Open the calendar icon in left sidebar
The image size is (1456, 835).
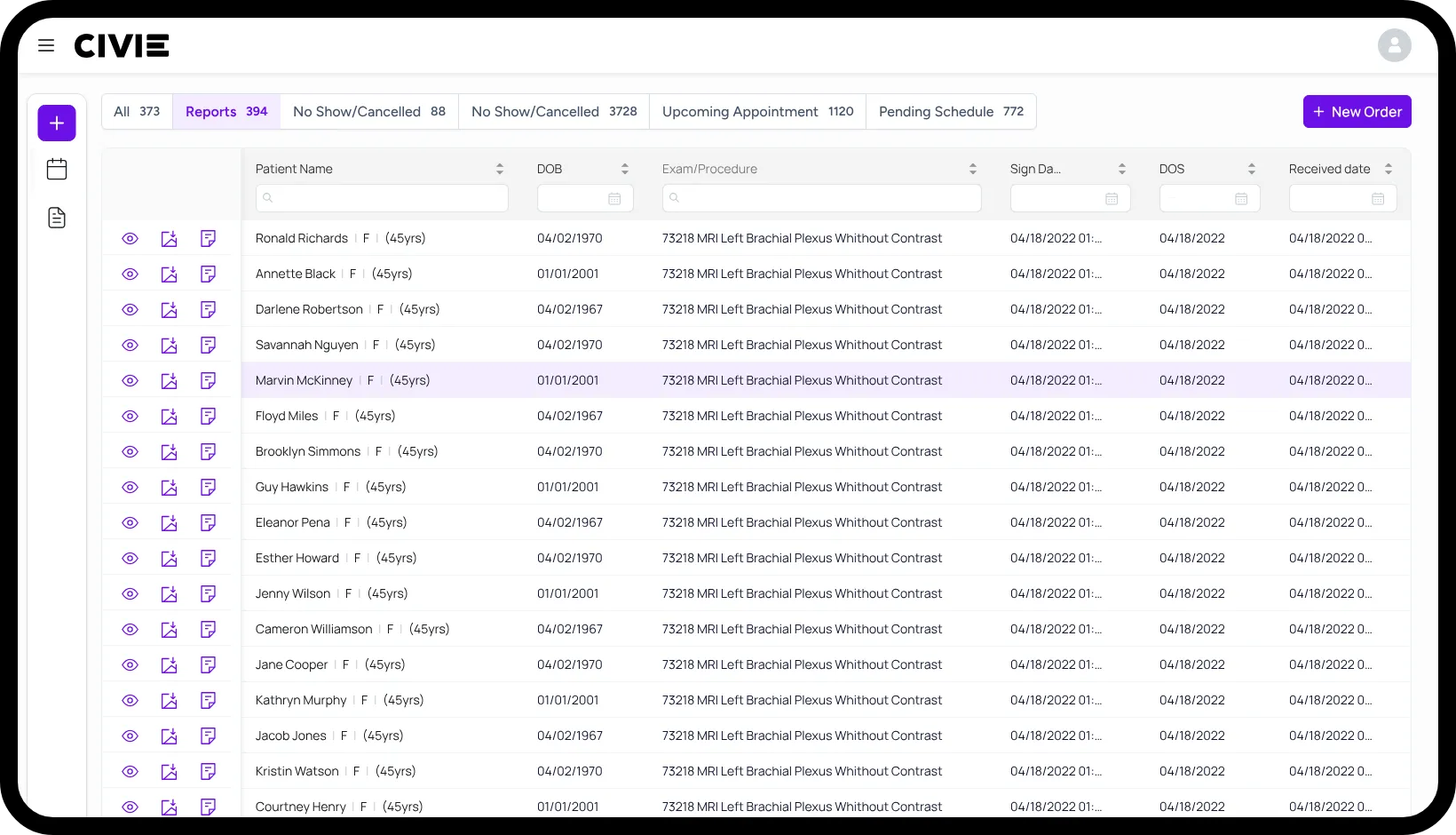click(x=57, y=169)
